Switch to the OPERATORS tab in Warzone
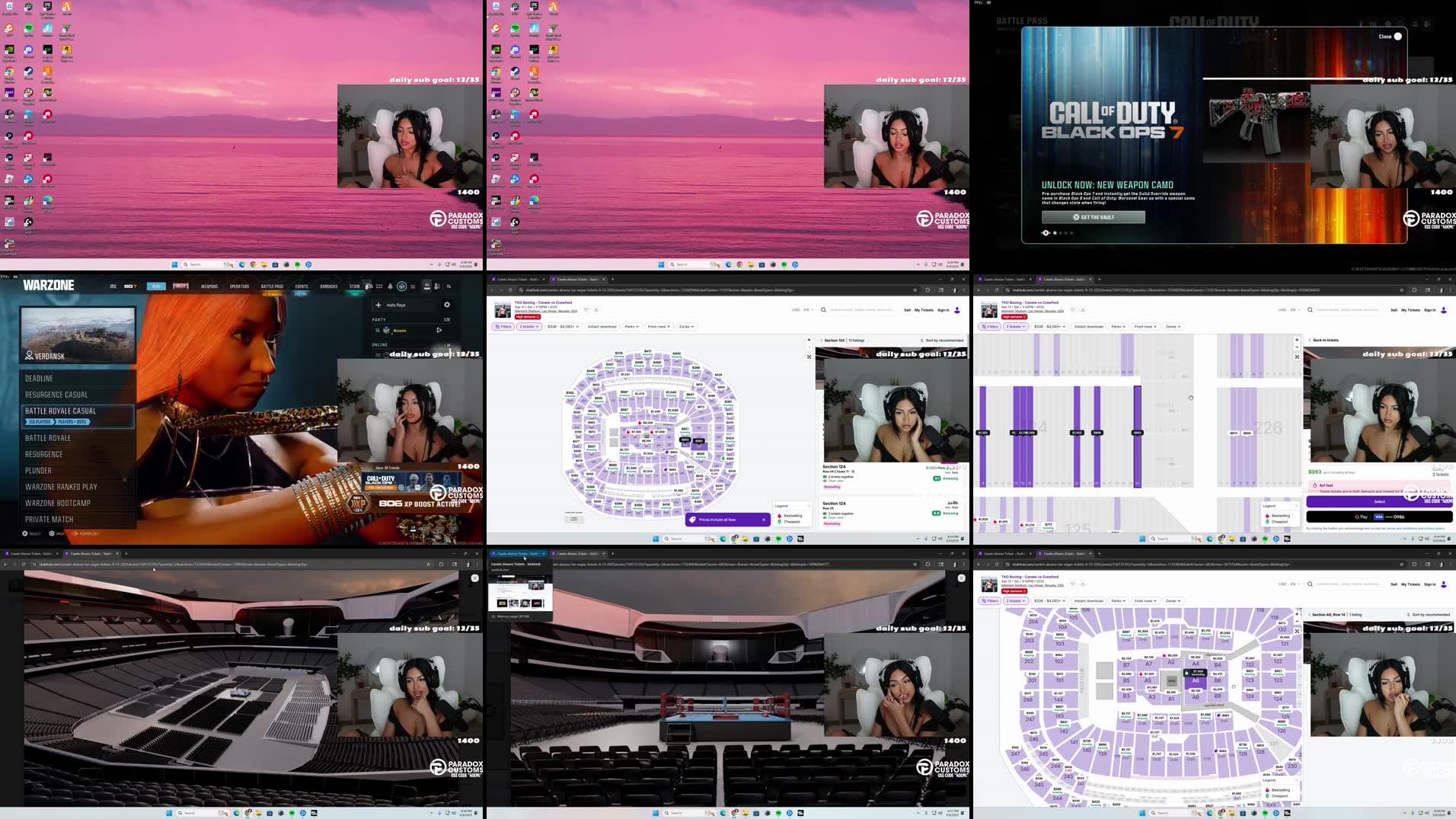The height and width of the screenshot is (819, 1456). tap(239, 286)
